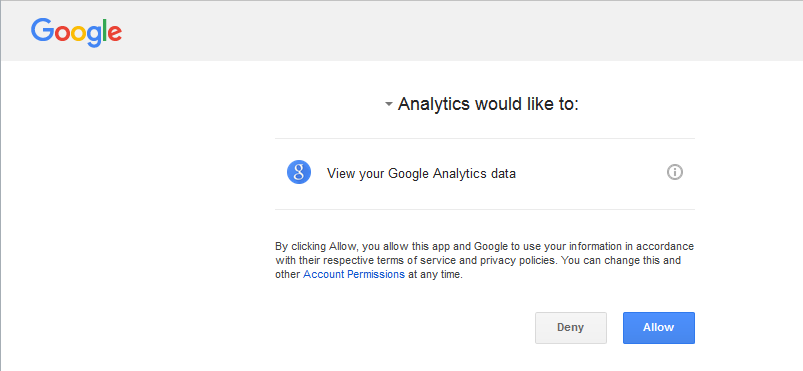Click the yellow letter o in Google logo
The image size is (803, 371).
coord(79,33)
